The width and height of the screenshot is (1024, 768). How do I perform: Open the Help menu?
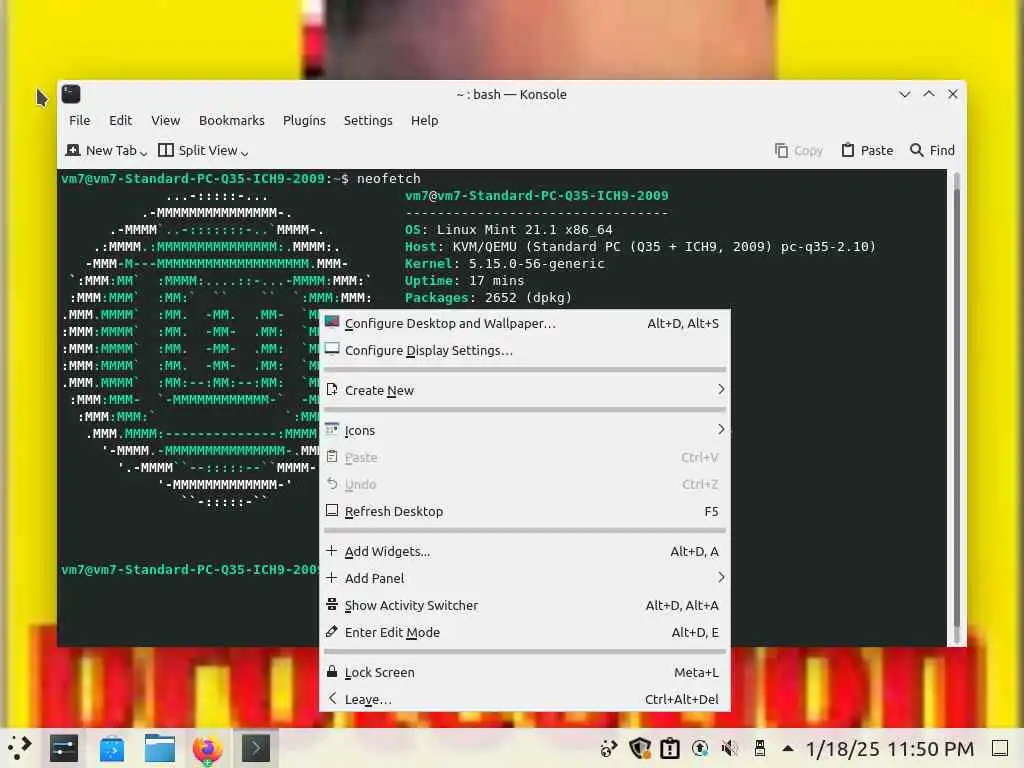(x=424, y=120)
